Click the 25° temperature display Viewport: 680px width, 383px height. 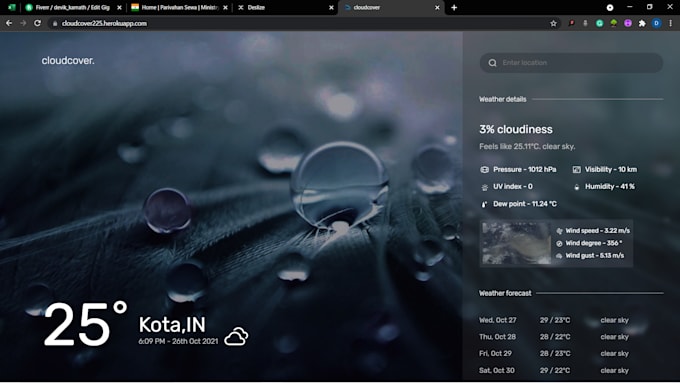[85, 324]
